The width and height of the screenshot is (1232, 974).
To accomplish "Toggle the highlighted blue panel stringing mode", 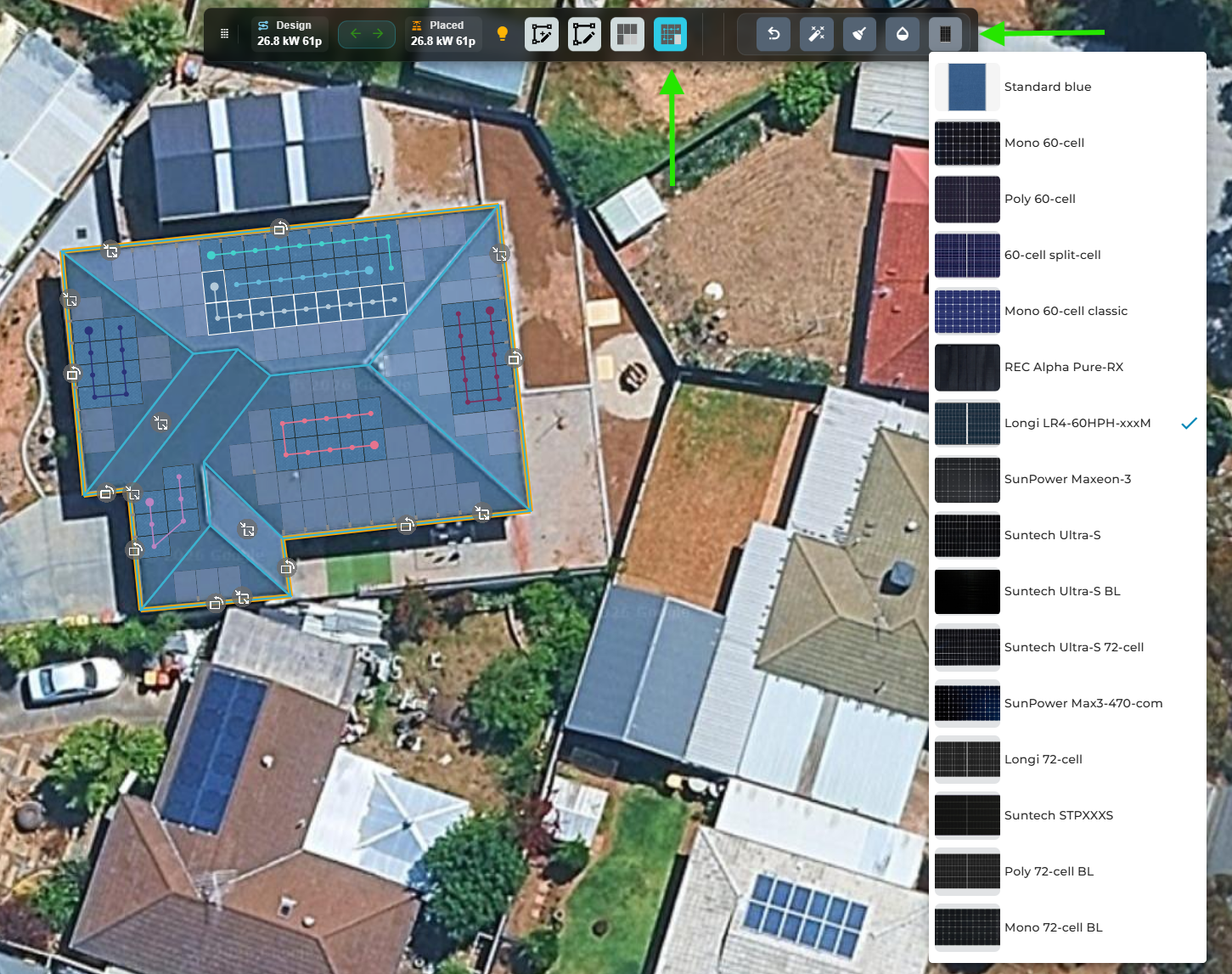I will coord(670,34).
